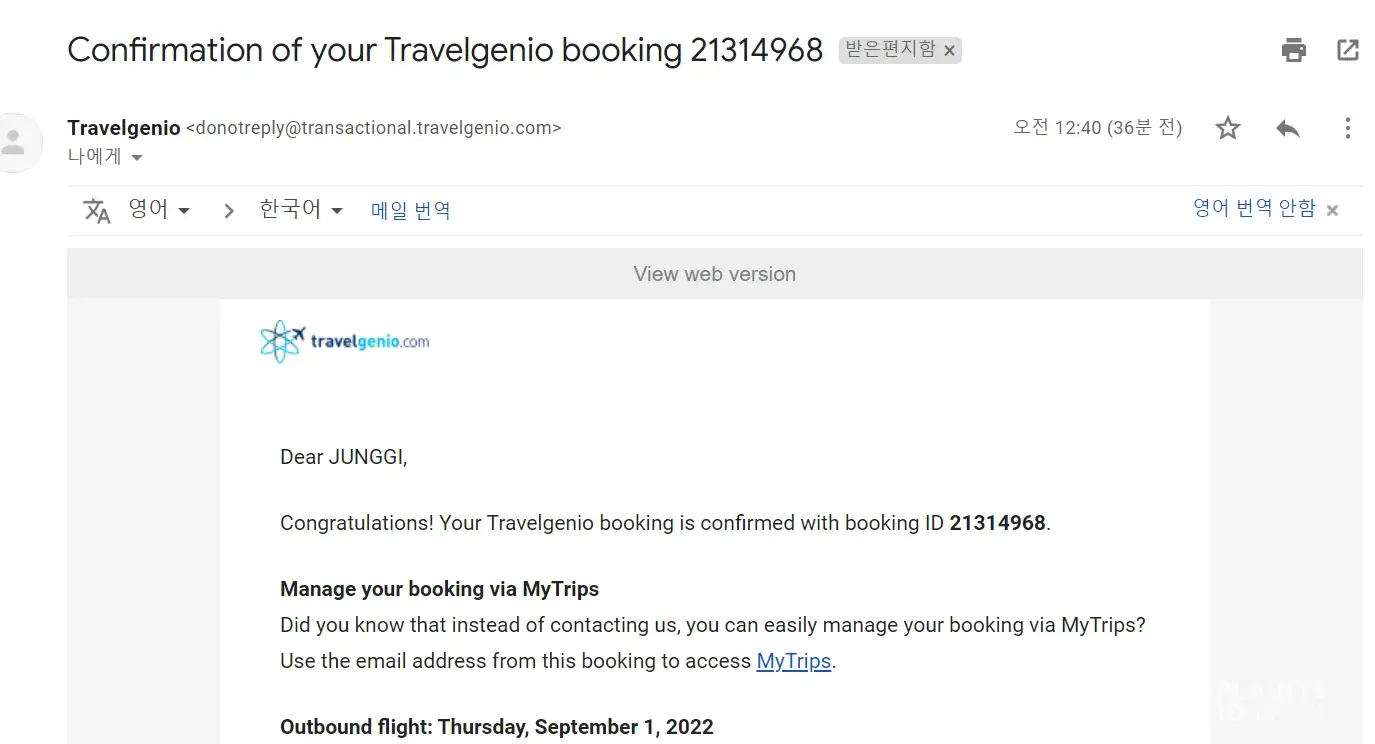The width and height of the screenshot is (1375, 744).
Task: Click the 메일 번역 link
Action: [x=410, y=211]
